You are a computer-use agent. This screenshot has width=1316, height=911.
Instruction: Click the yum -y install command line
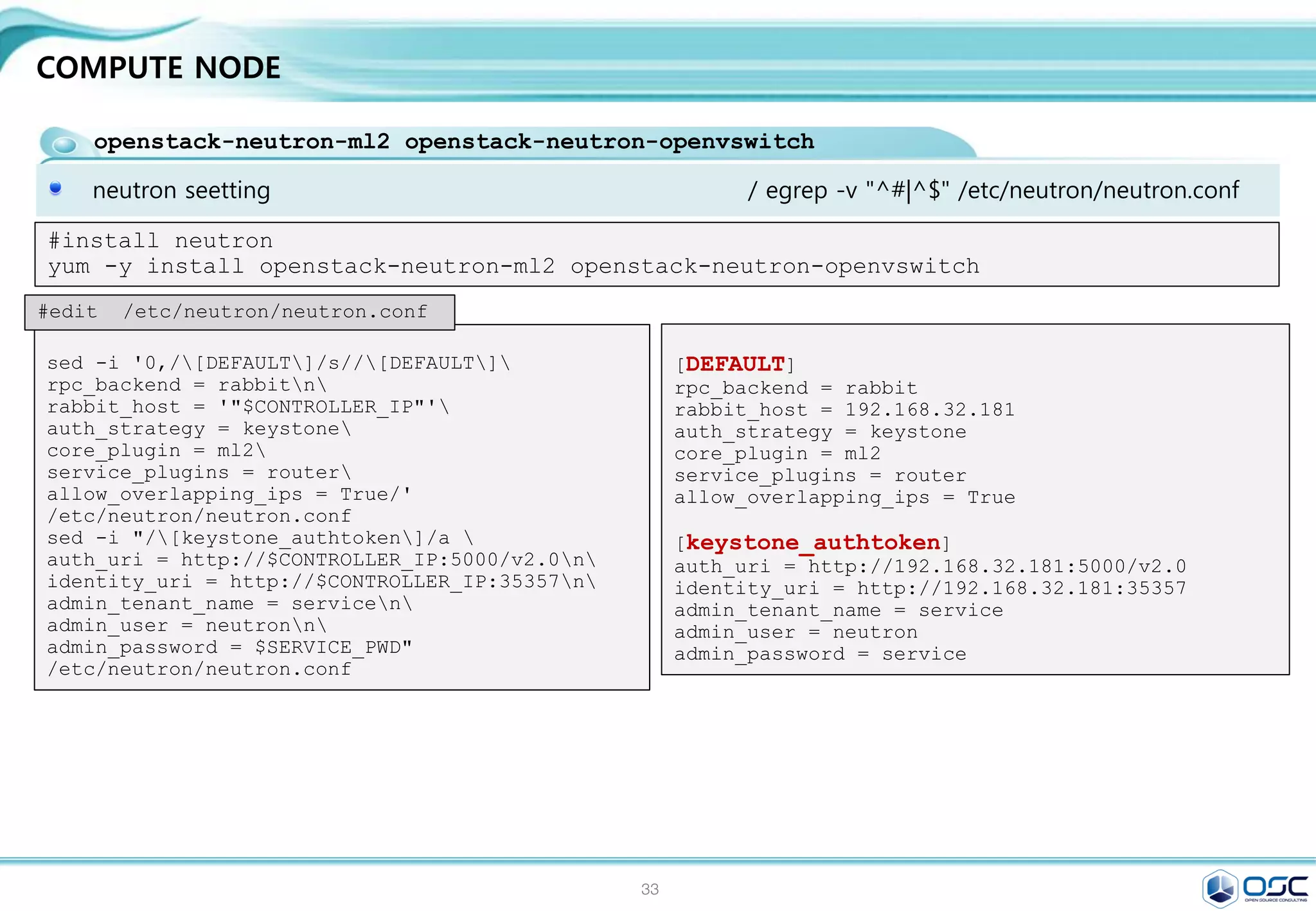(x=513, y=267)
